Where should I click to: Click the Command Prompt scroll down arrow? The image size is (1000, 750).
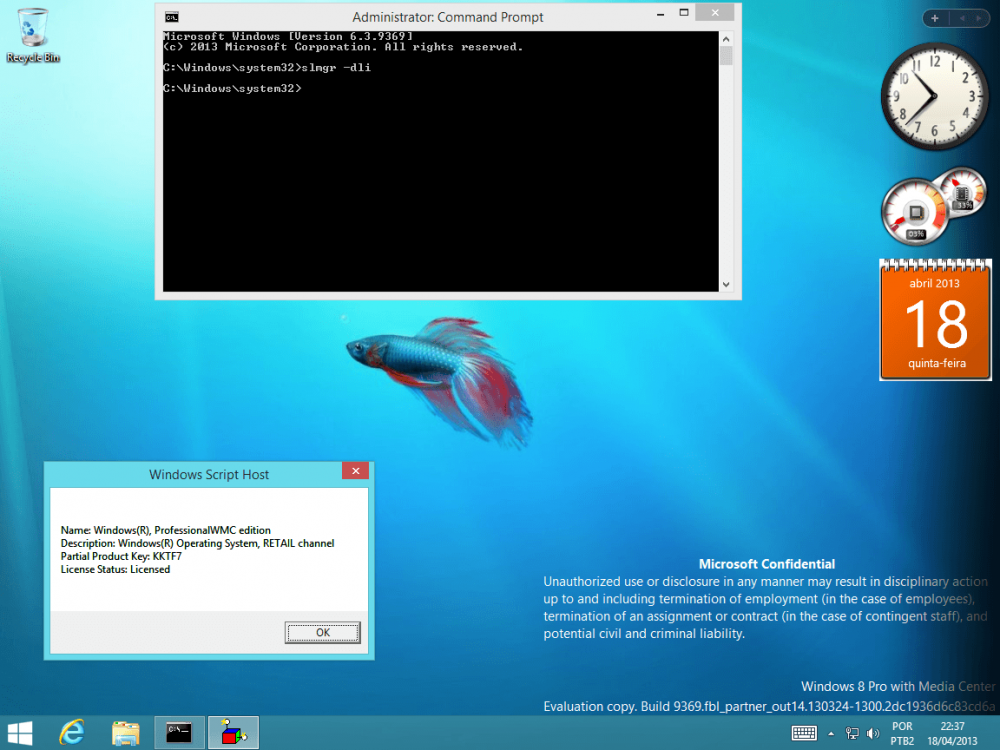pyautogui.click(x=726, y=284)
